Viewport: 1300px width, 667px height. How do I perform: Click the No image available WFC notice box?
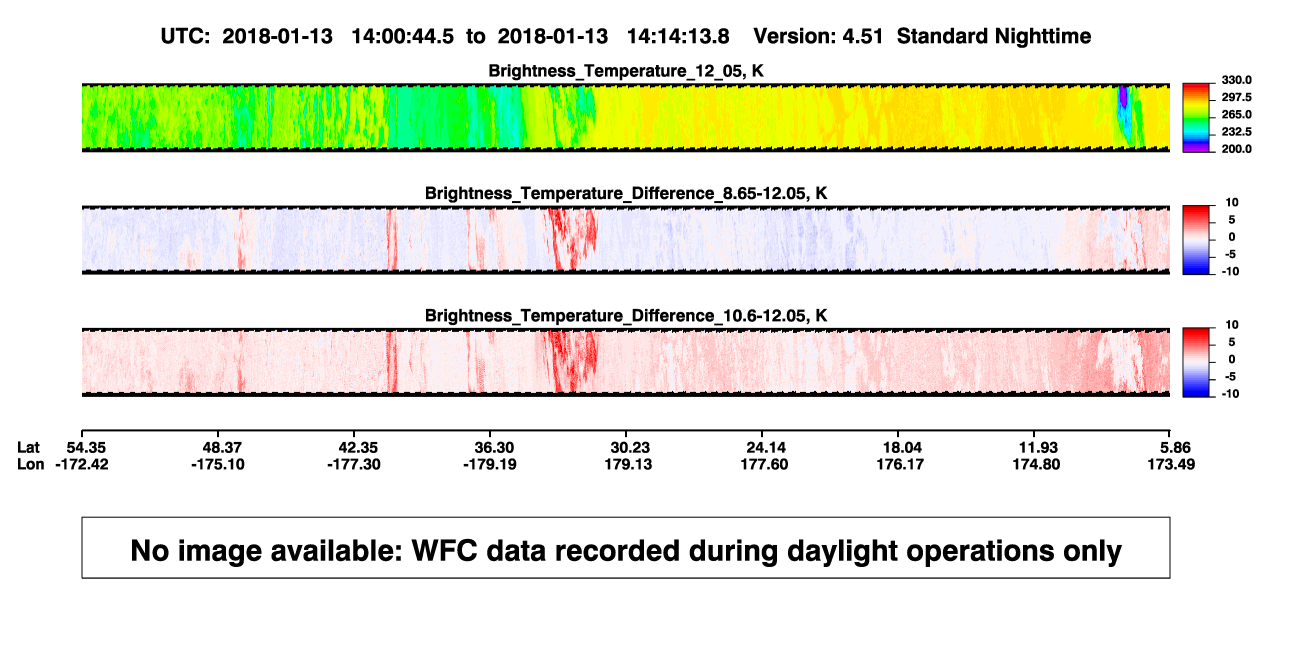626,547
